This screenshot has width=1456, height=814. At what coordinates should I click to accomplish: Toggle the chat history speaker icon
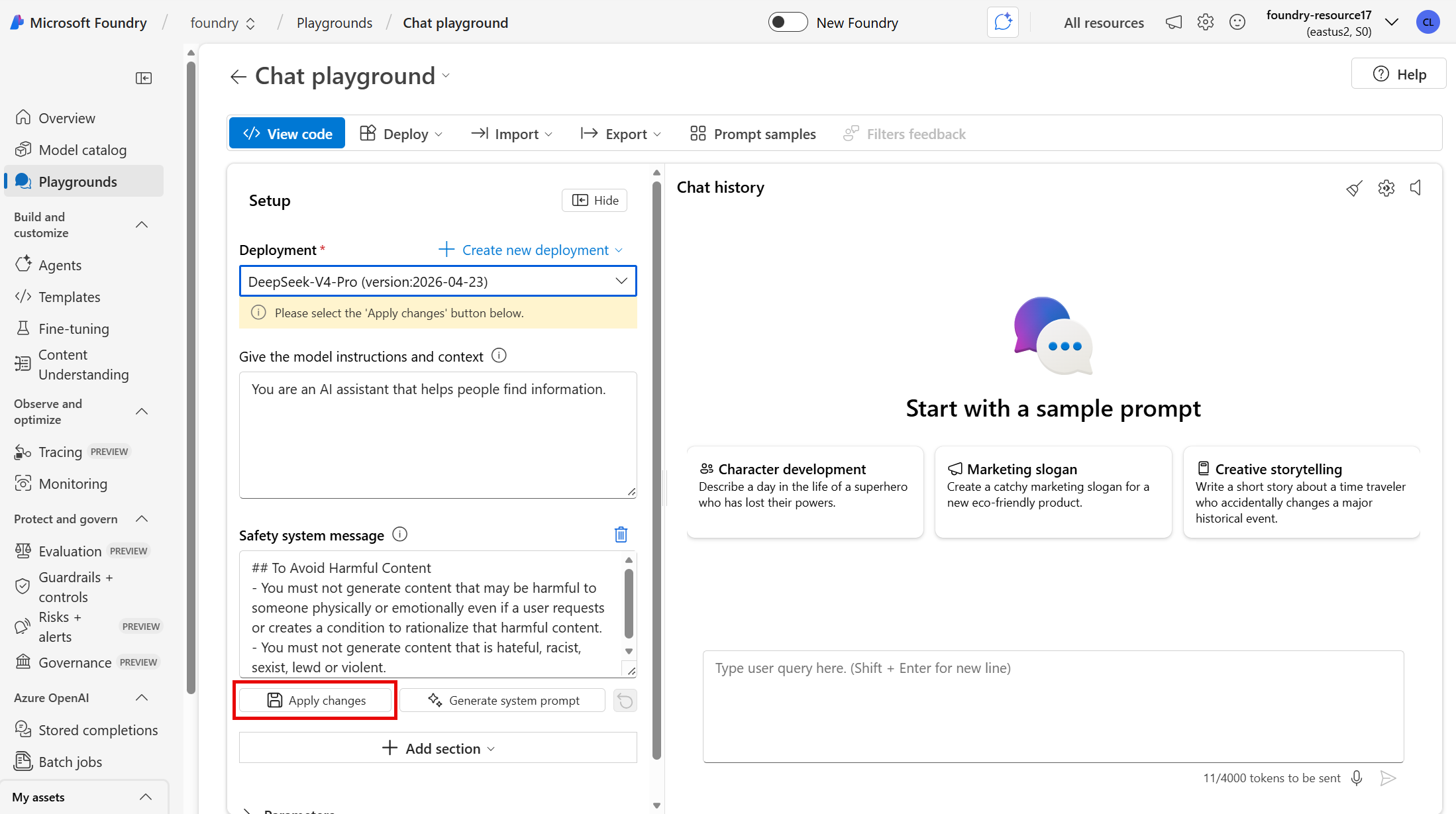[x=1416, y=188]
